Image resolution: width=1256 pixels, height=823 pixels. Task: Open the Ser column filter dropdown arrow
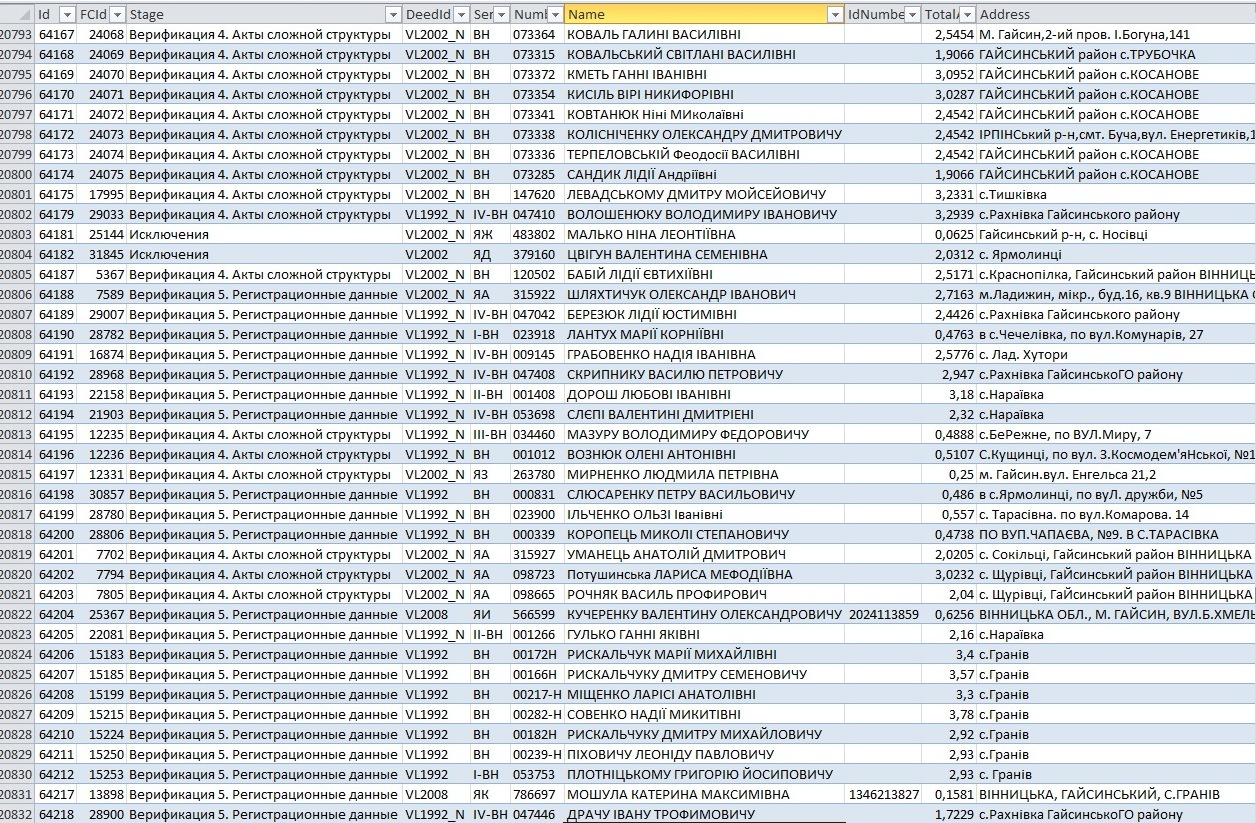501,15
